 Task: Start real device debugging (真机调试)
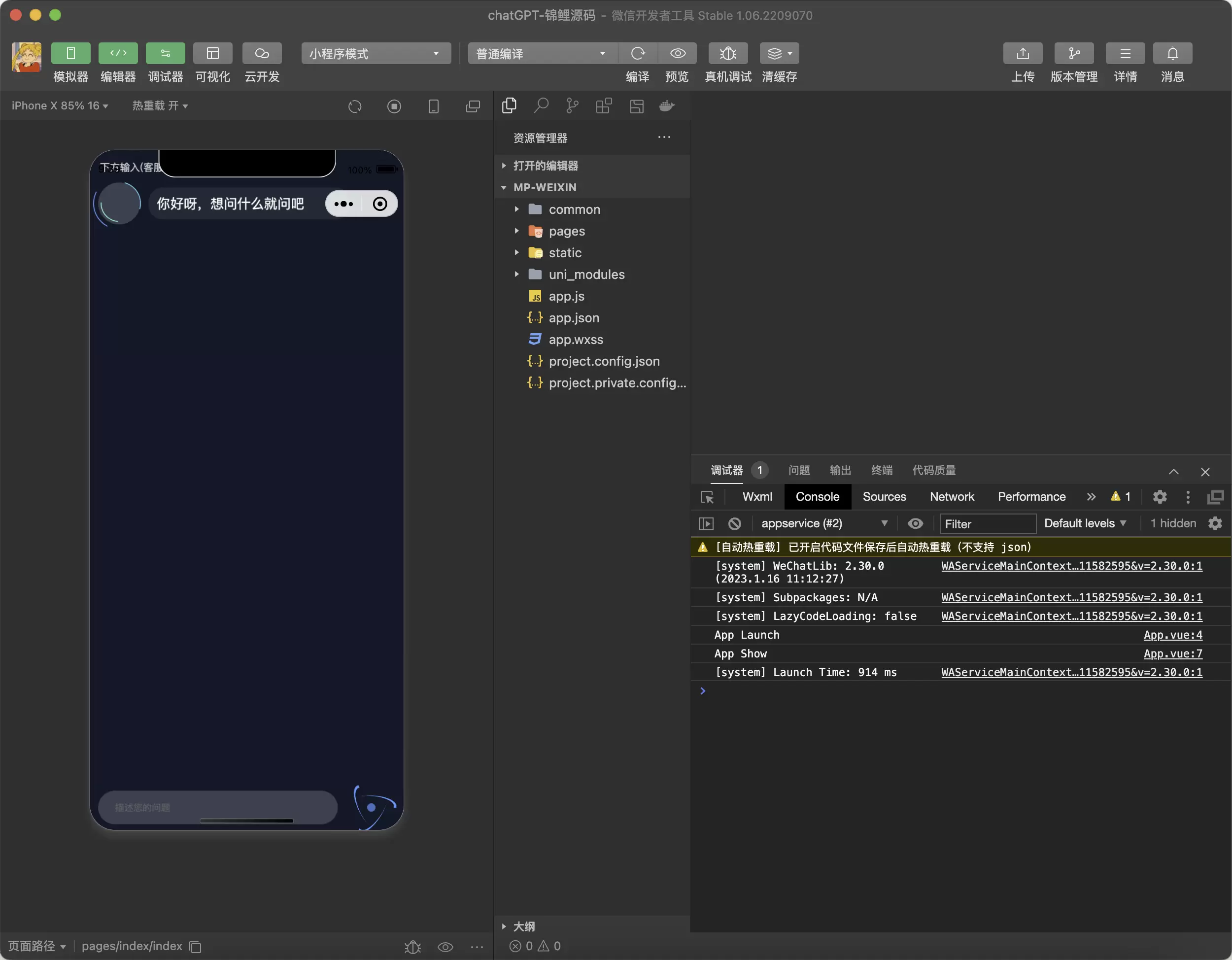[x=728, y=54]
